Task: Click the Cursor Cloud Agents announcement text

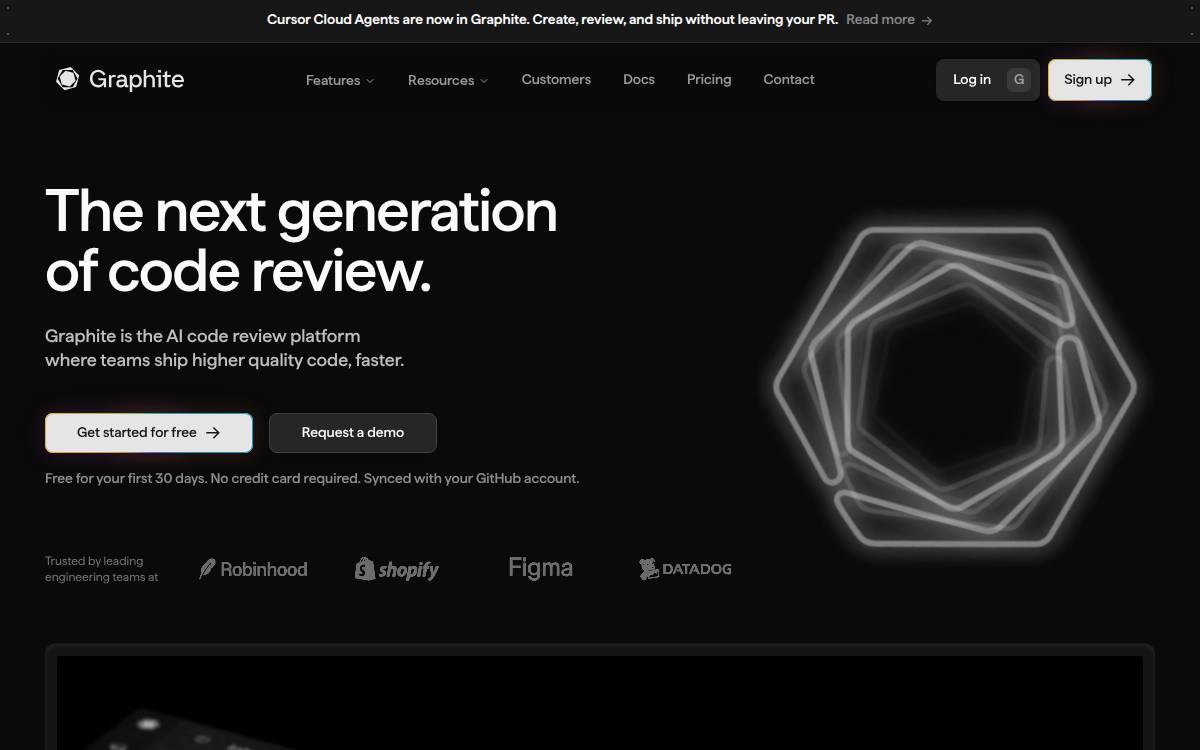Action: point(552,20)
